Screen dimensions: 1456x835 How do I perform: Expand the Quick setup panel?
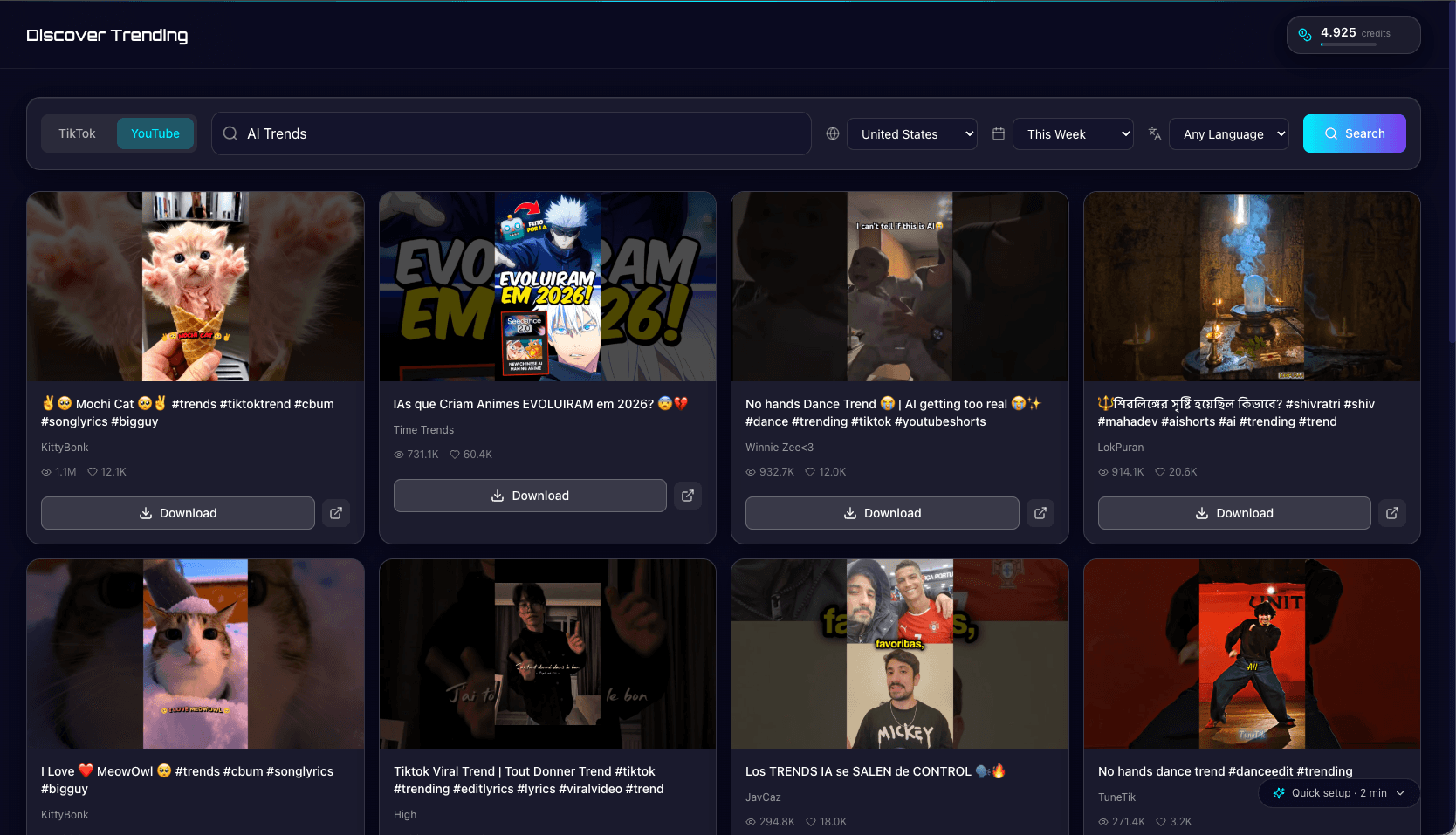pos(1339,793)
